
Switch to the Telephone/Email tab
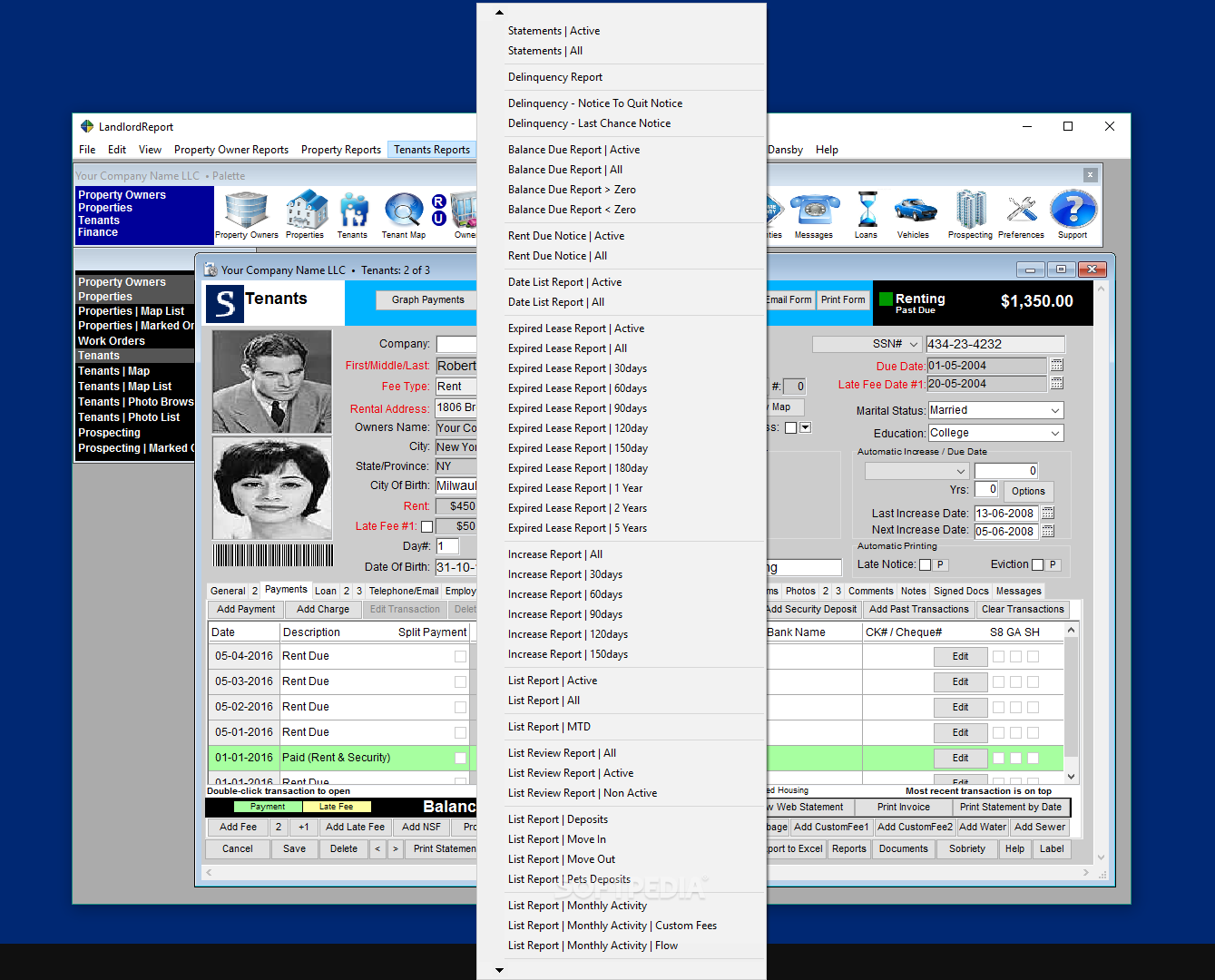tap(404, 591)
